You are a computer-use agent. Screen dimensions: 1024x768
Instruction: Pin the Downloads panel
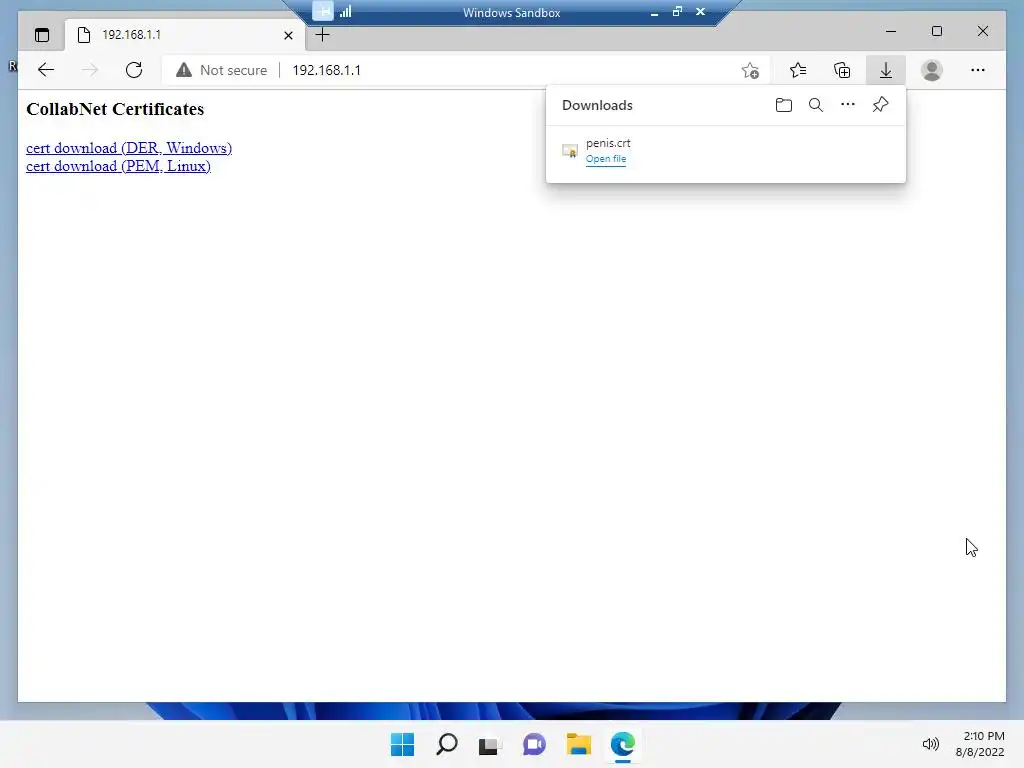tap(880, 104)
